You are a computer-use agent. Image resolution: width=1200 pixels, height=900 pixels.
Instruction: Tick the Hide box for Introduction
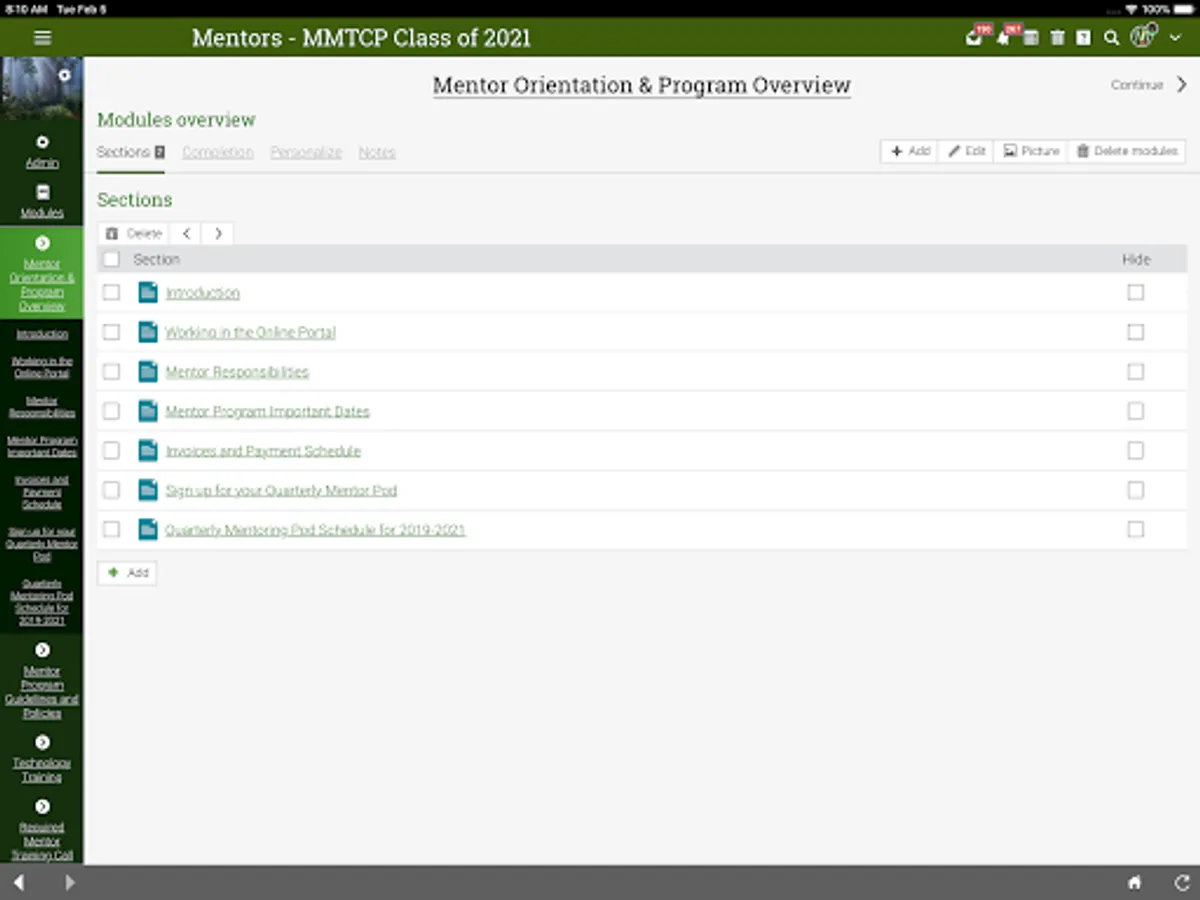click(x=1135, y=292)
